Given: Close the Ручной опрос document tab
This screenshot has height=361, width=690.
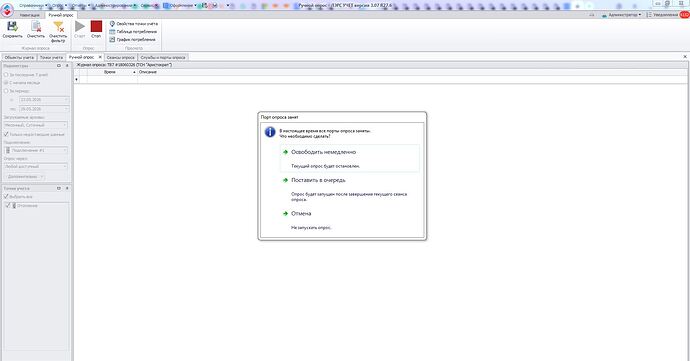Looking at the screenshot, I should [x=100, y=57].
